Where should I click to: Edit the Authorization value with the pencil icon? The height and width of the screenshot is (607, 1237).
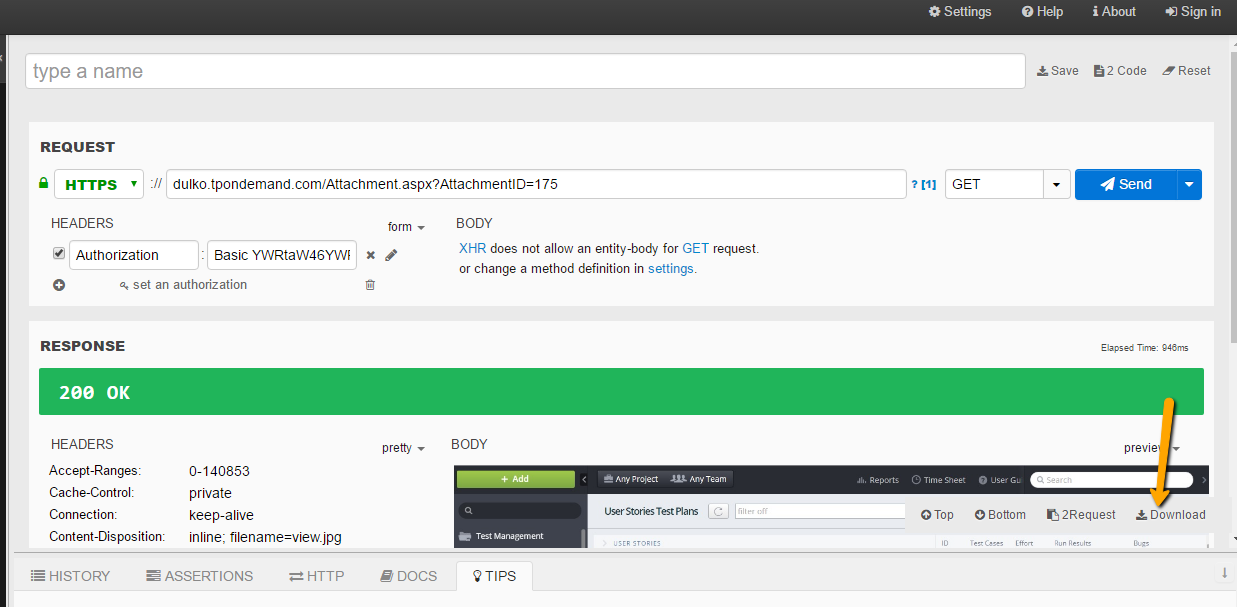[x=391, y=255]
